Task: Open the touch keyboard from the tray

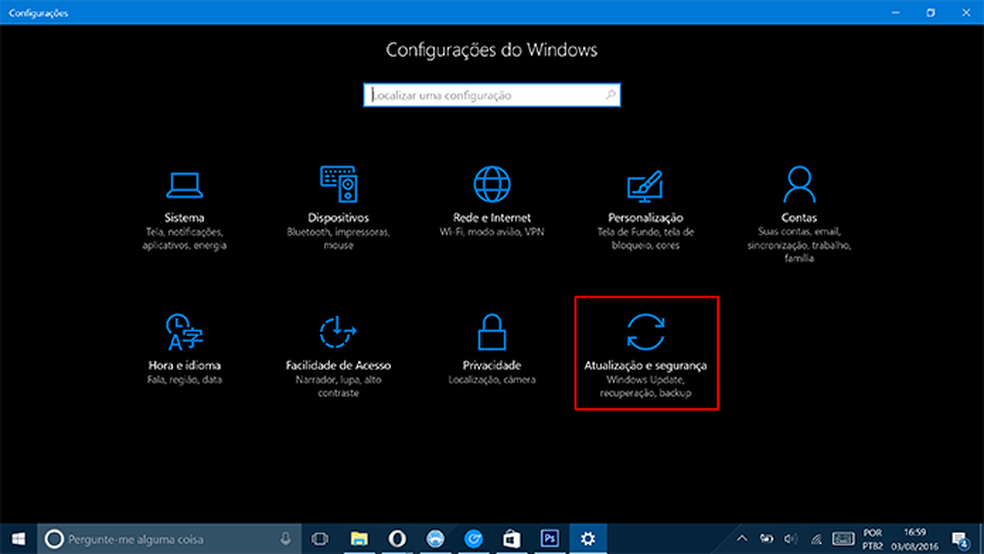Action: [x=843, y=538]
